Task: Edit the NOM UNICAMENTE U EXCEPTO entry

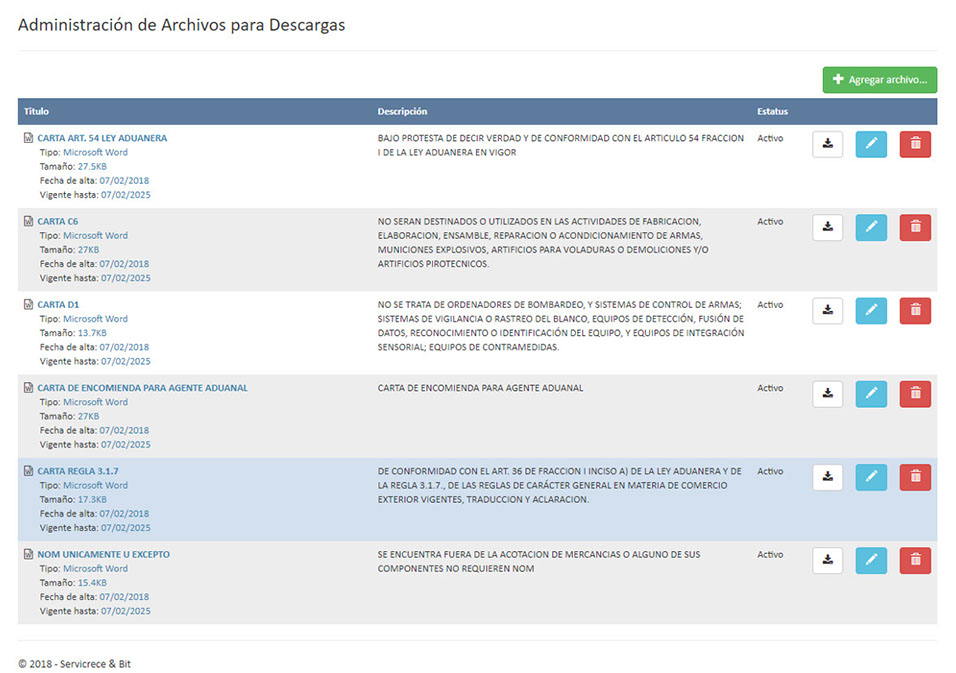Action: [871, 560]
